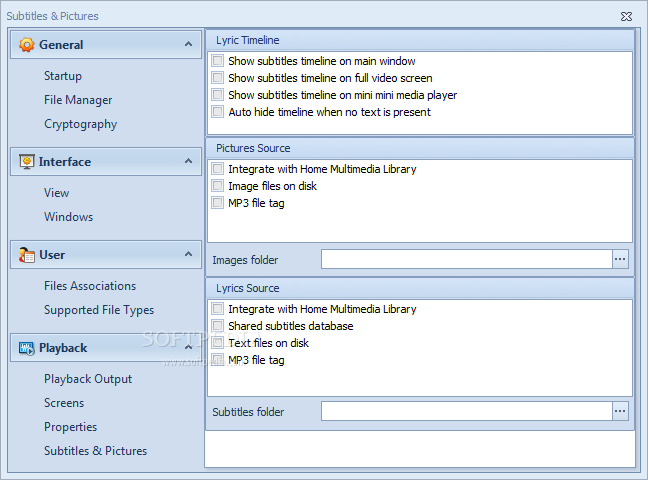Screen dimensions: 648x480
Task: Click the Interface section header label
Action: pos(65,162)
